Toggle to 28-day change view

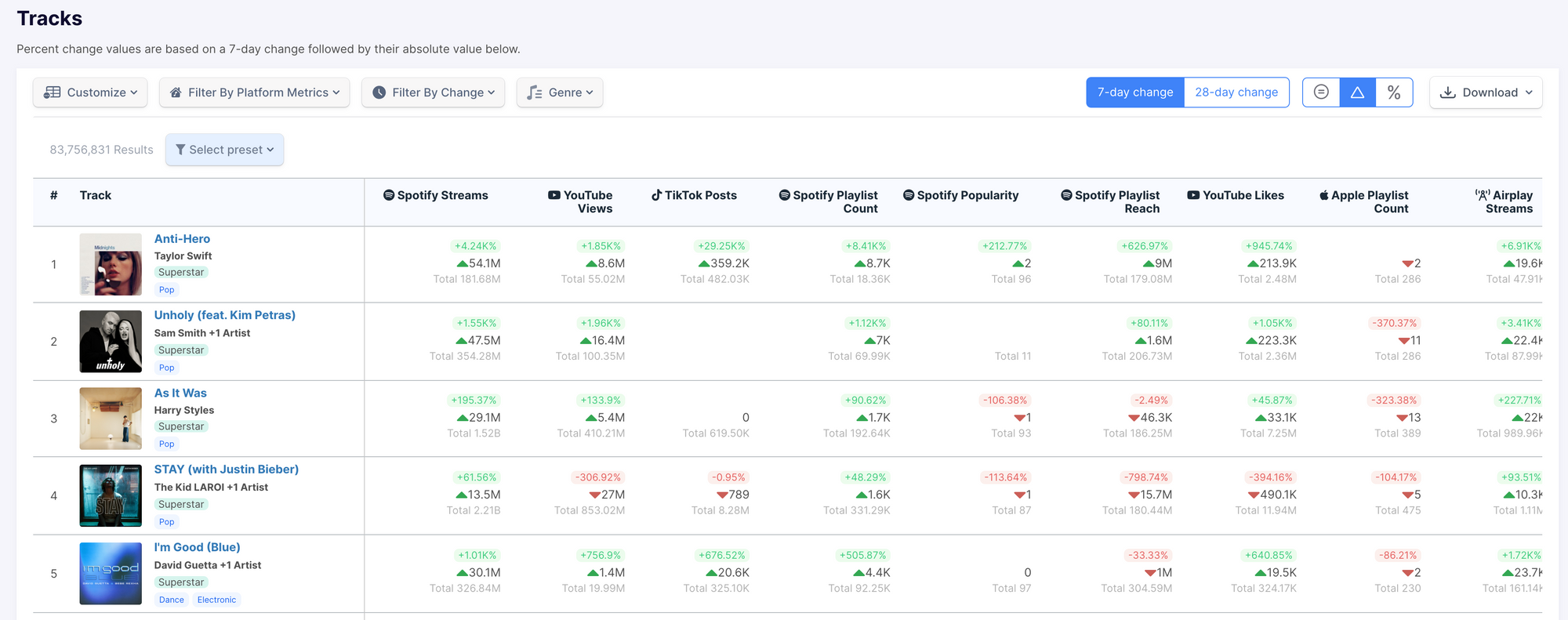coord(1236,92)
